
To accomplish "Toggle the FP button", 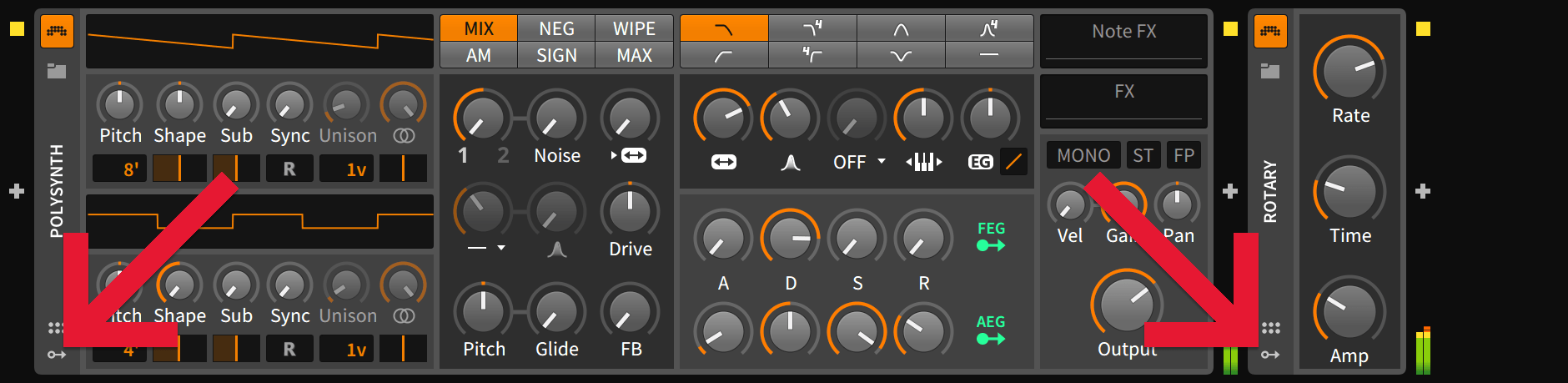I will coord(1184,155).
